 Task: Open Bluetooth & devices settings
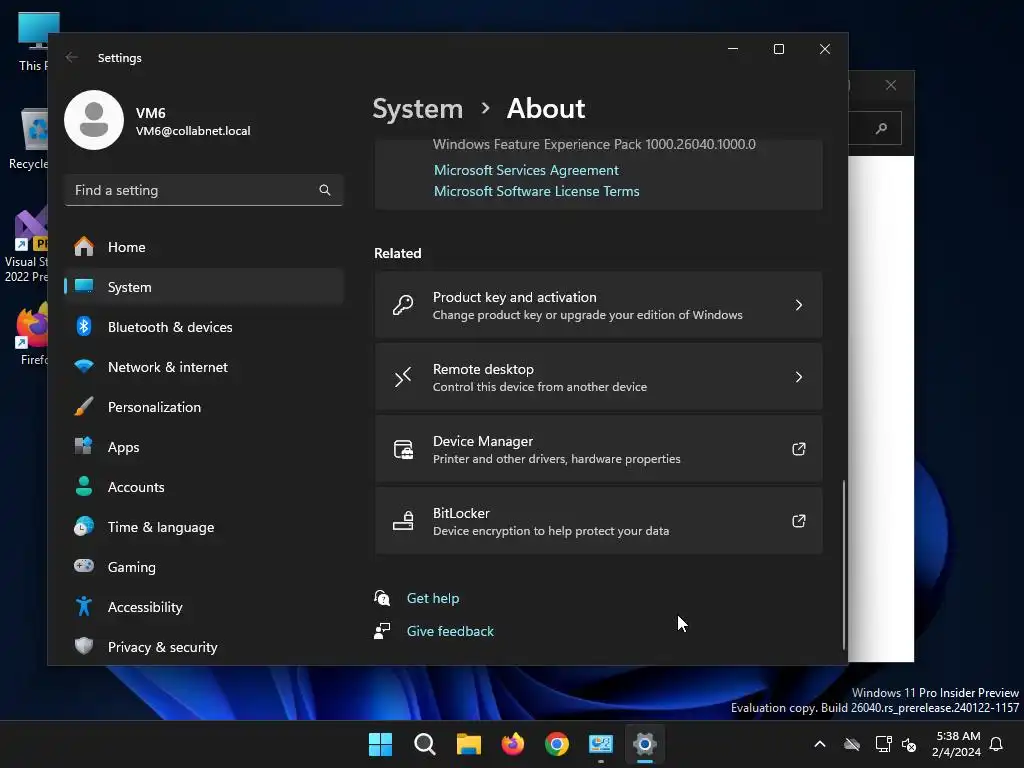point(204,327)
